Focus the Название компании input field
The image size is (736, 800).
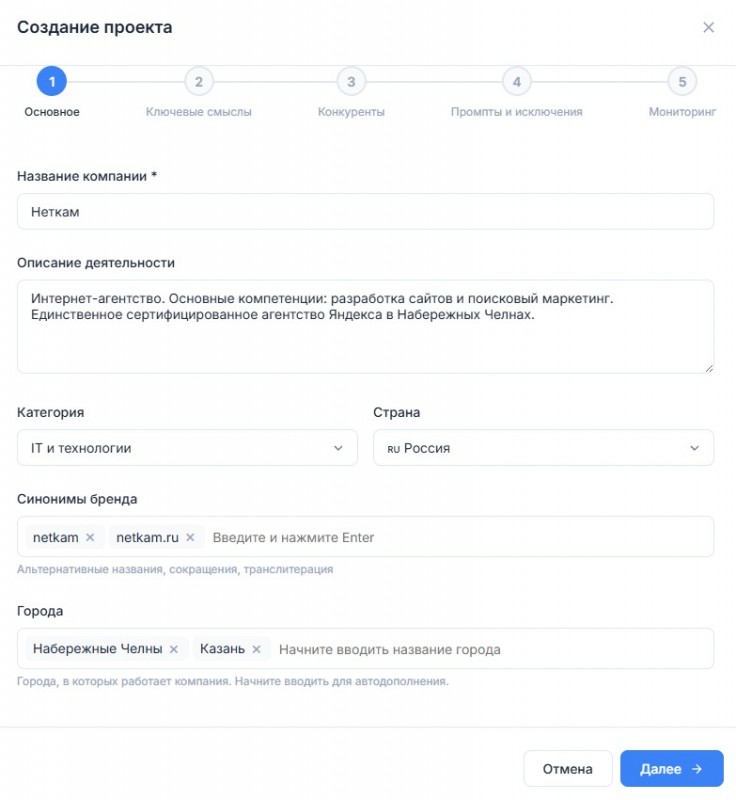(365, 212)
